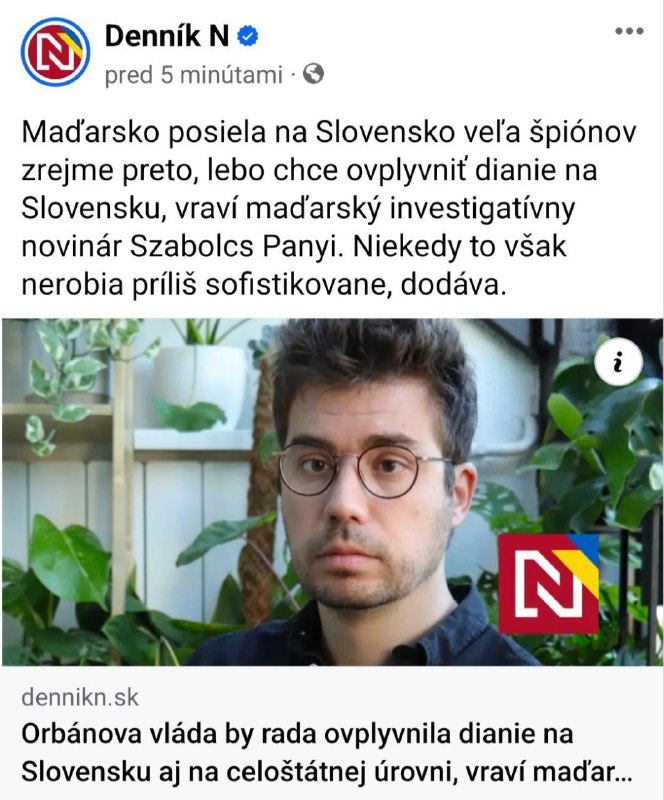
Task: Open the Denník N page name link
Action: [167, 36]
